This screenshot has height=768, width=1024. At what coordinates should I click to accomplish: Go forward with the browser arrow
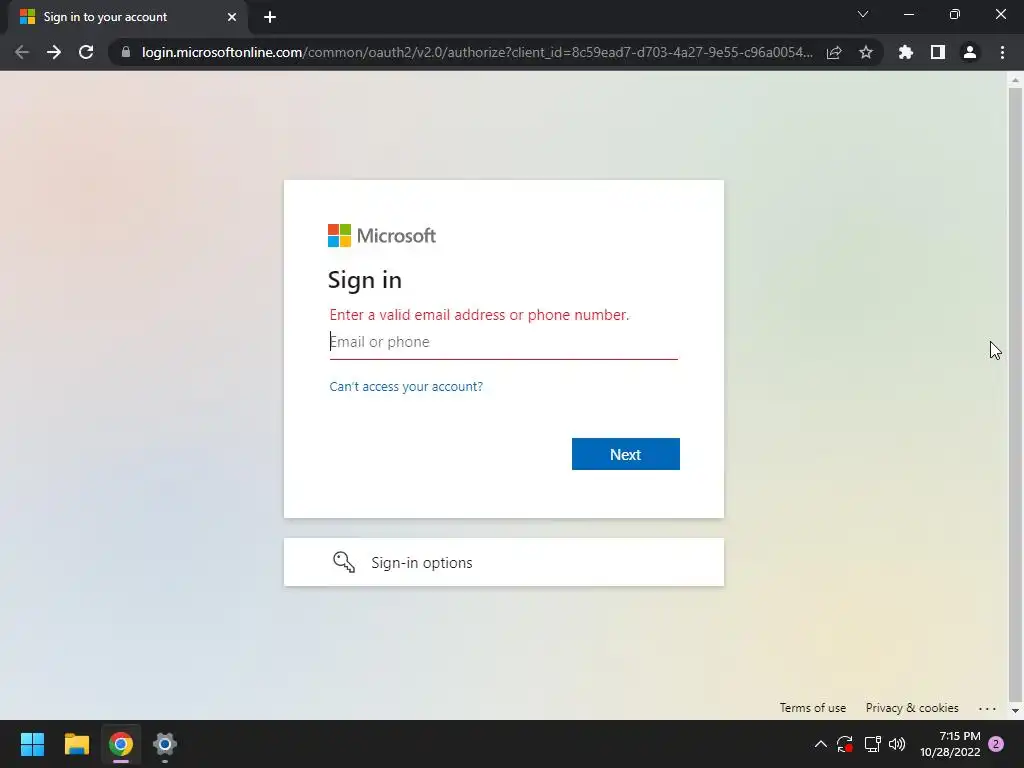click(x=54, y=52)
